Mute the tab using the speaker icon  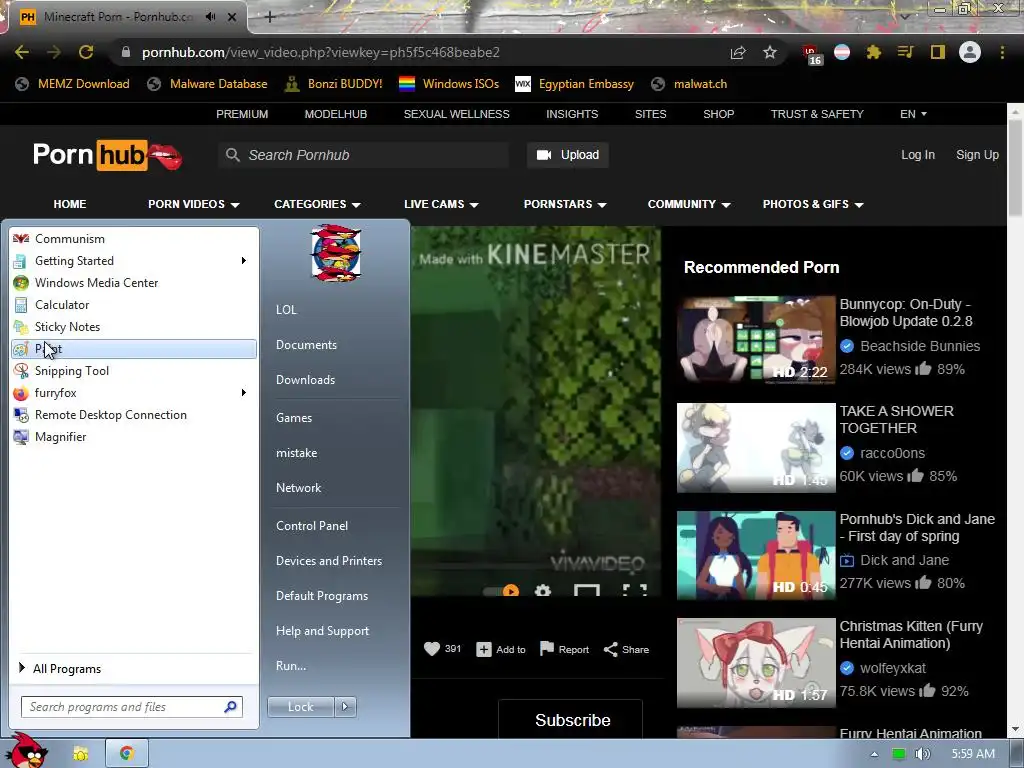[211, 17]
